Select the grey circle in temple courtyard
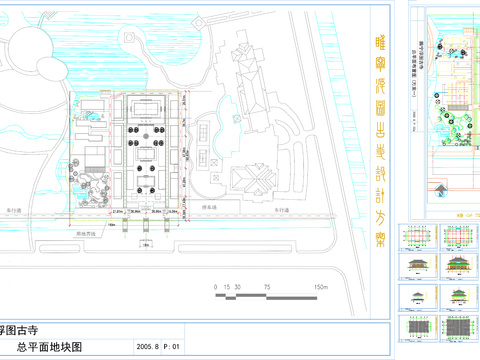Image resolution: width=480 pixels, height=360 pixels. pos(146,136)
